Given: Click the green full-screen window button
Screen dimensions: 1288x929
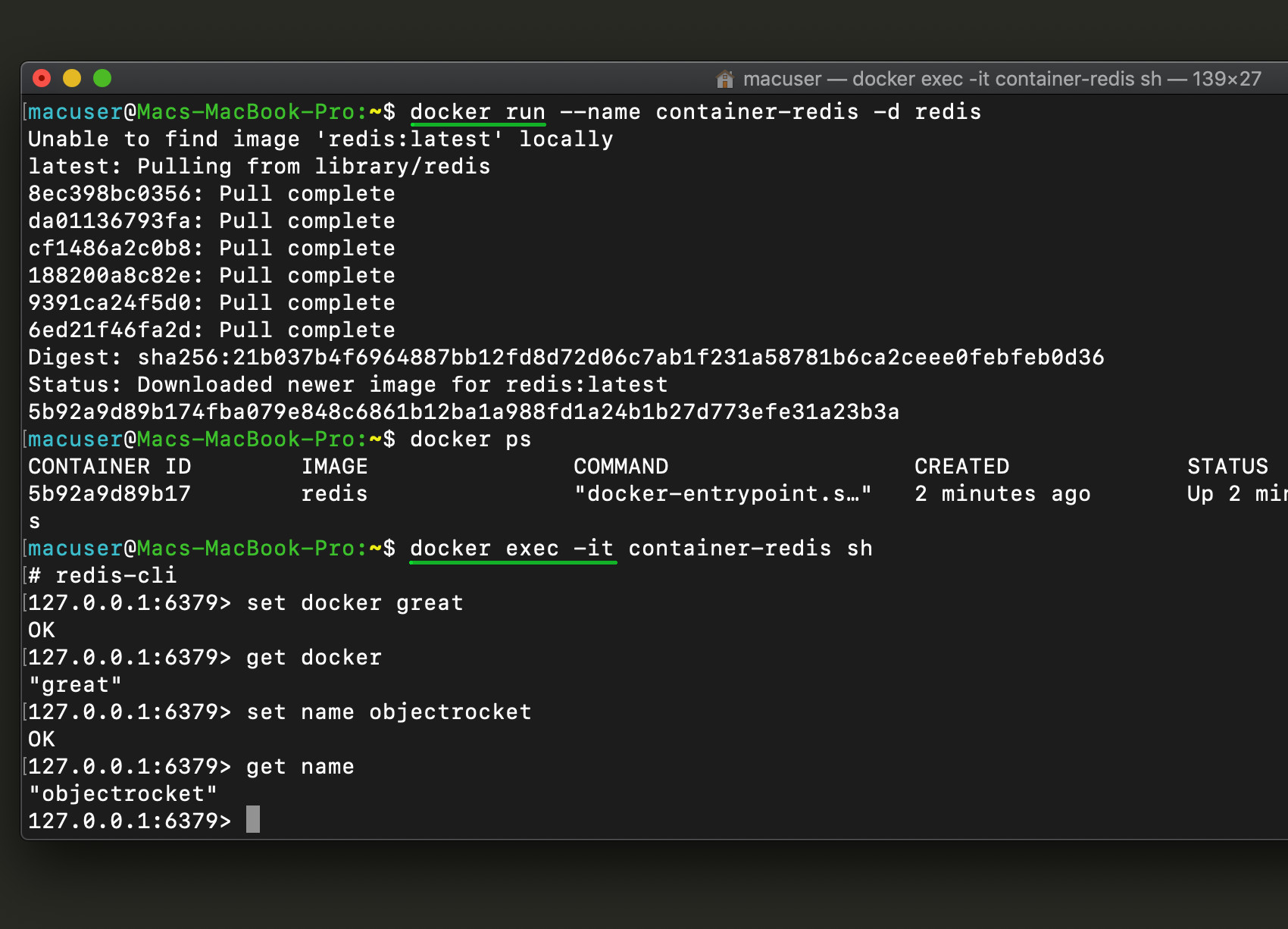Looking at the screenshot, I should [x=102, y=78].
